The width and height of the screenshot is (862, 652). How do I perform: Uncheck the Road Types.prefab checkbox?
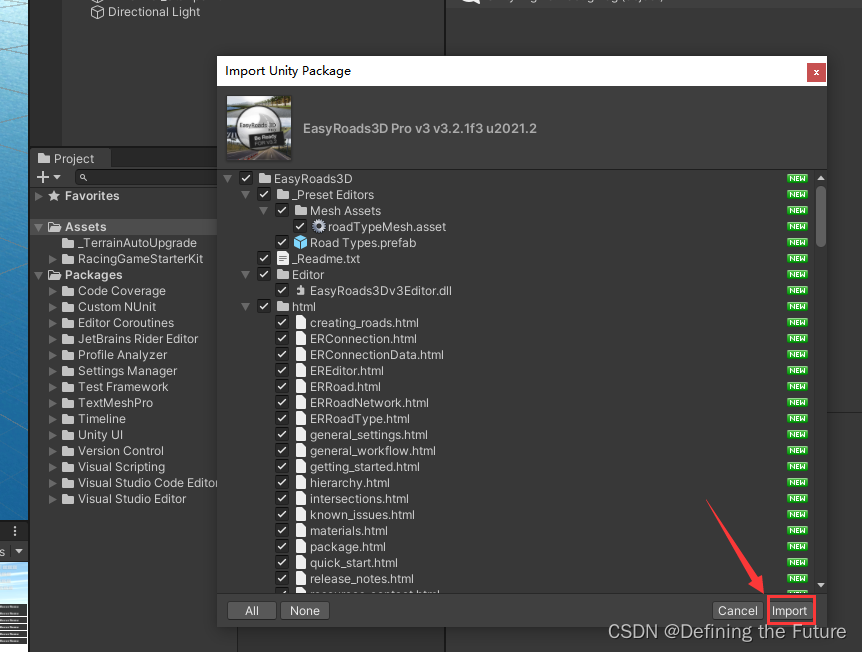(x=281, y=242)
